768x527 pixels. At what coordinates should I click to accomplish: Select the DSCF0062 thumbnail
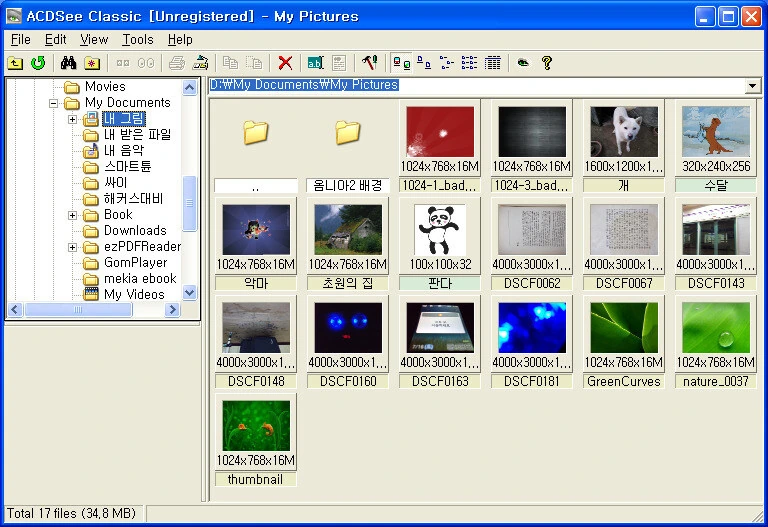point(532,244)
